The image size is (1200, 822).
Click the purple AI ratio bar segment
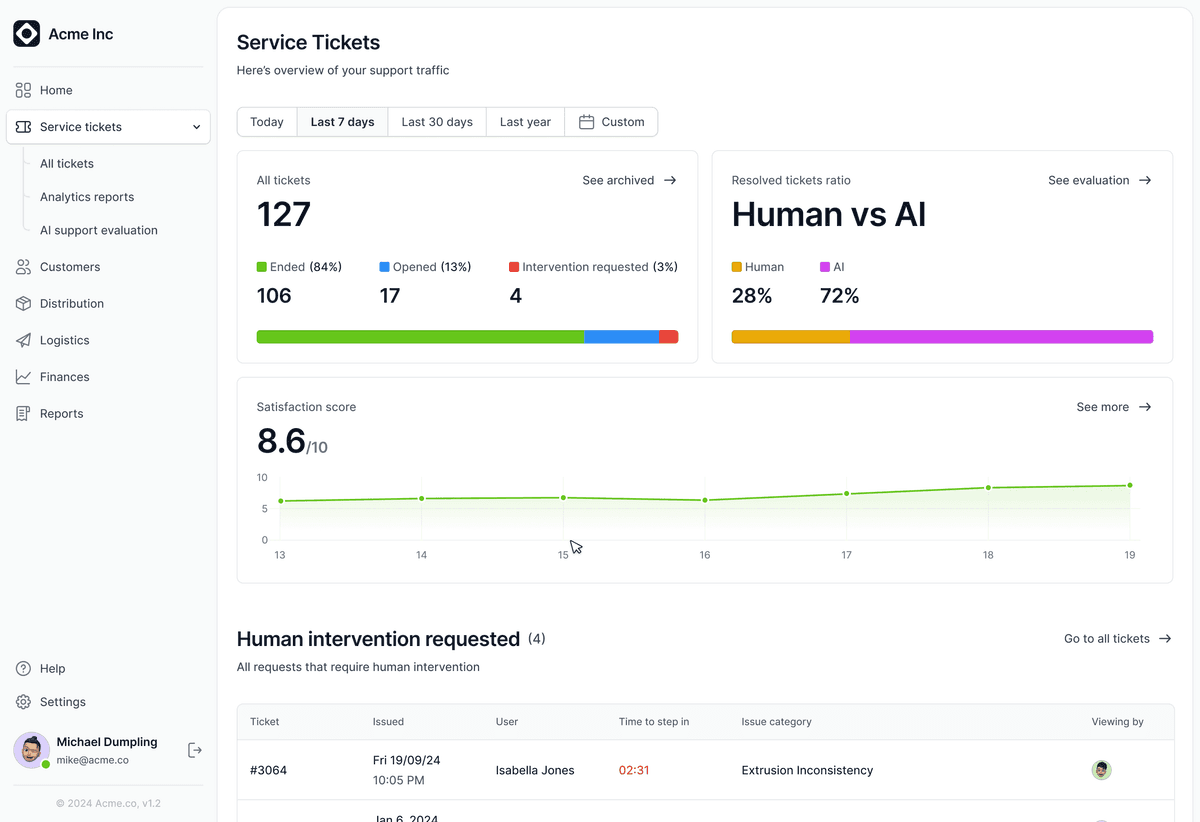(x=1001, y=337)
